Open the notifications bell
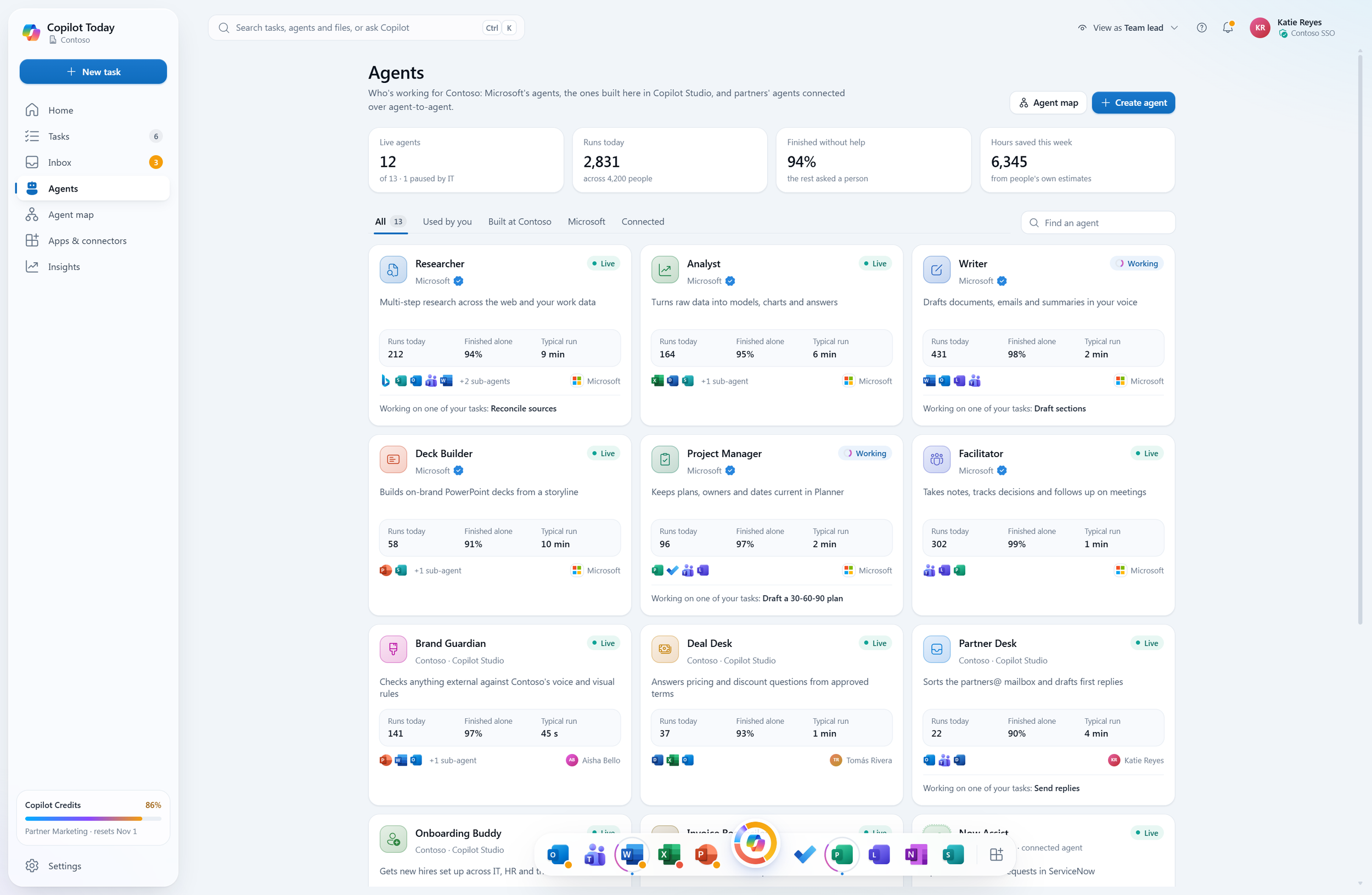1372x895 pixels. pos(1228,27)
